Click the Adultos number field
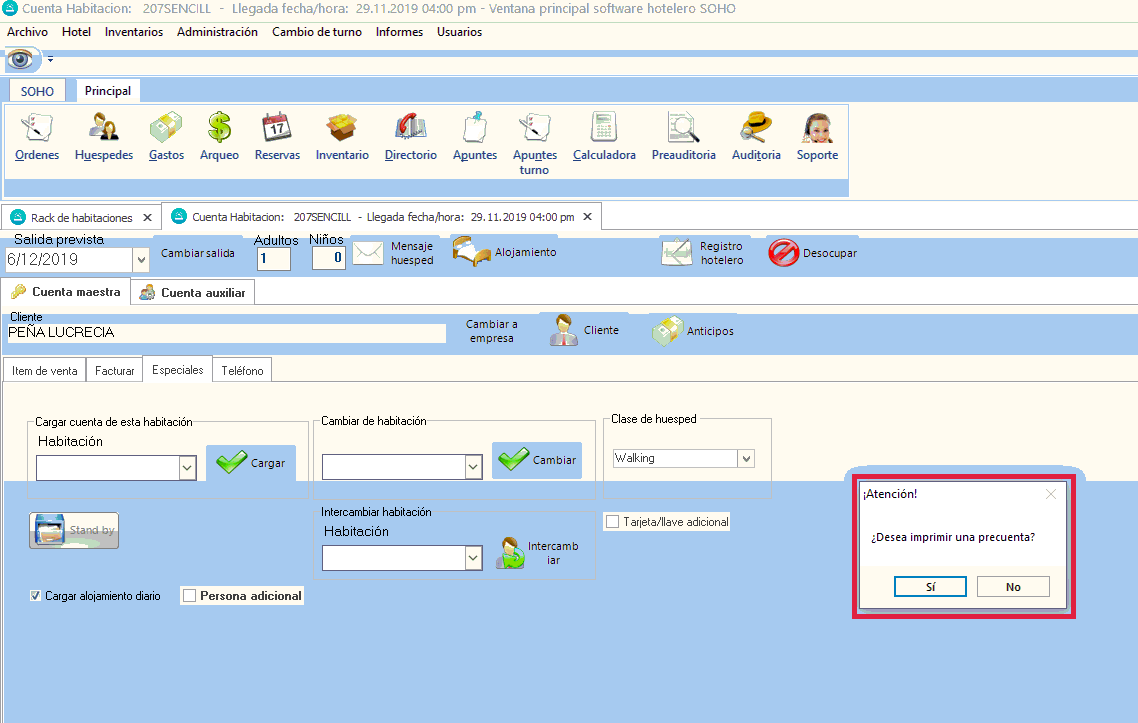Image resolution: width=1138 pixels, height=723 pixels. click(x=273, y=259)
